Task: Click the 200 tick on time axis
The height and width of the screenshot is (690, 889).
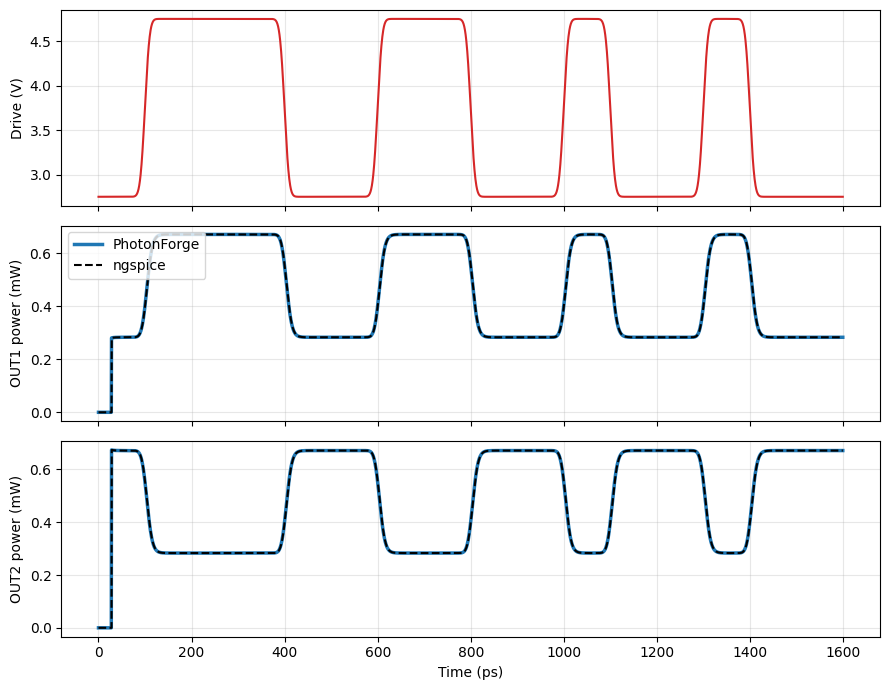Action: coord(192,653)
